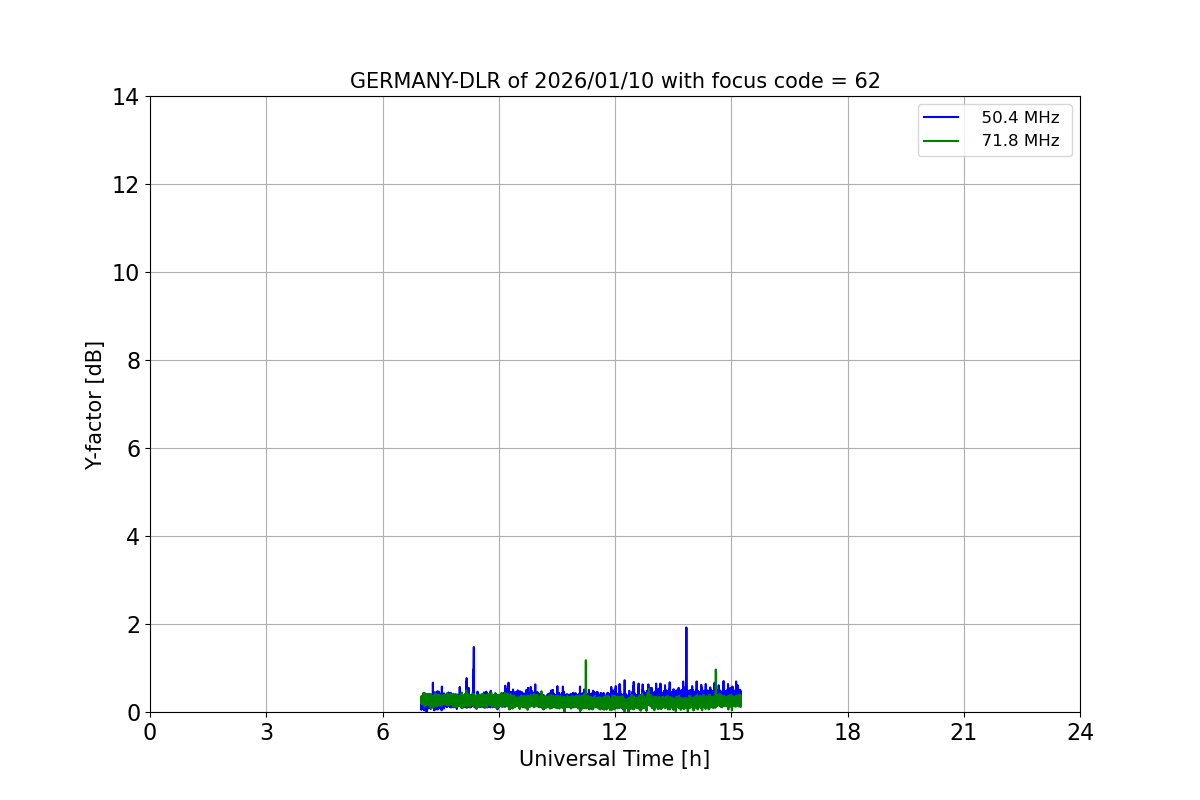Click the green legend line sample
Viewport: 1200px width, 800px height.
pos(941,141)
